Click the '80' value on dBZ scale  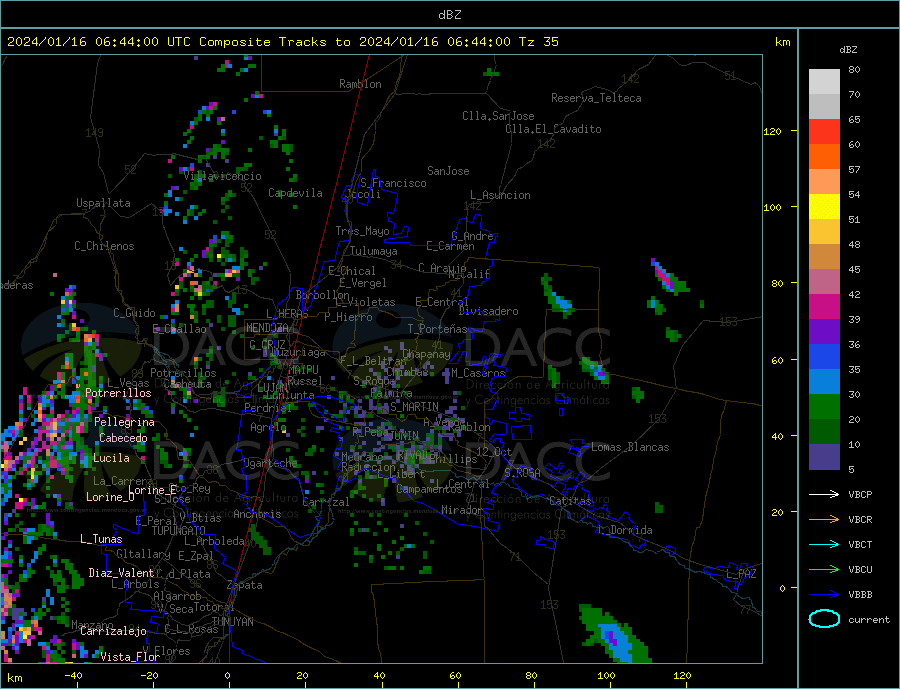[854, 69]
